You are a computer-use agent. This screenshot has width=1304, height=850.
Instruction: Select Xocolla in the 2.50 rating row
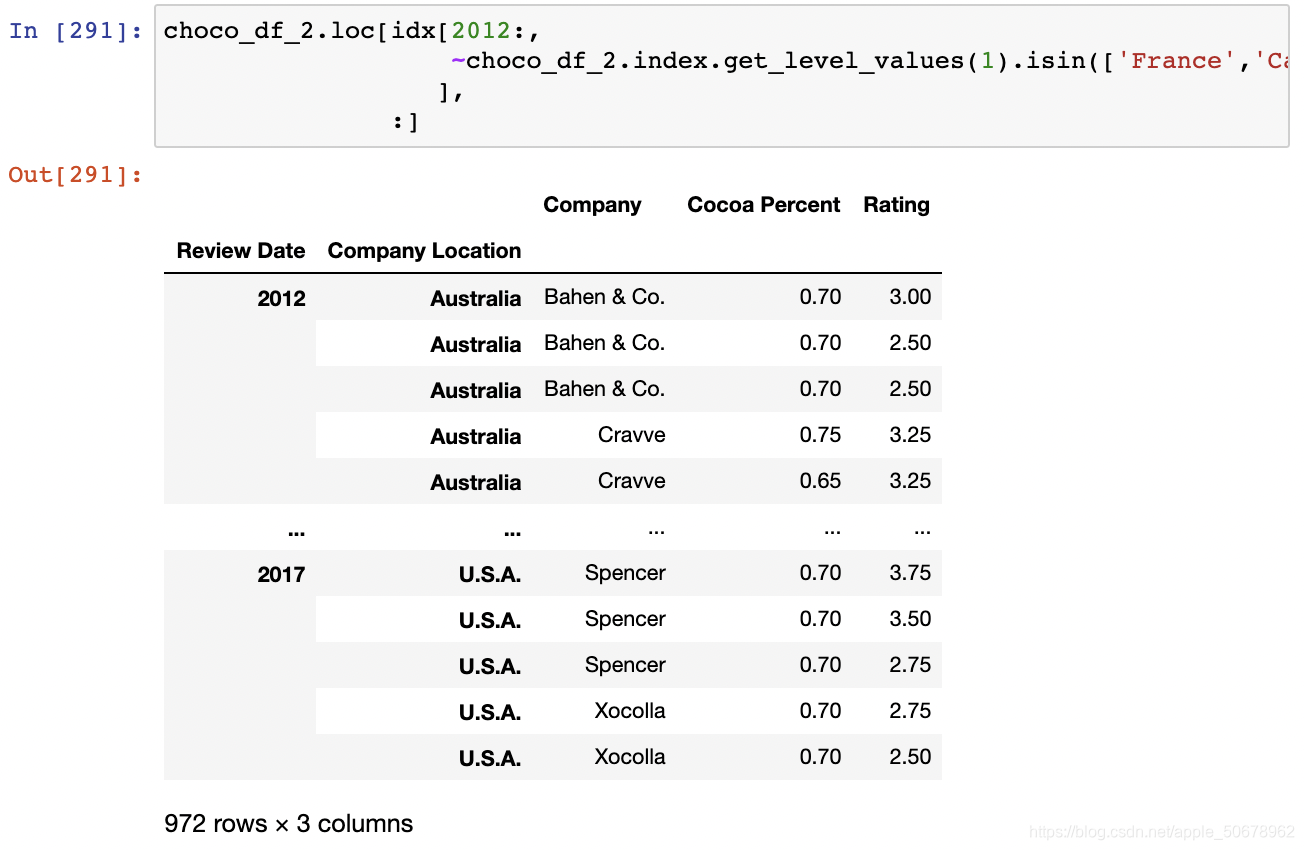(630, 757)
